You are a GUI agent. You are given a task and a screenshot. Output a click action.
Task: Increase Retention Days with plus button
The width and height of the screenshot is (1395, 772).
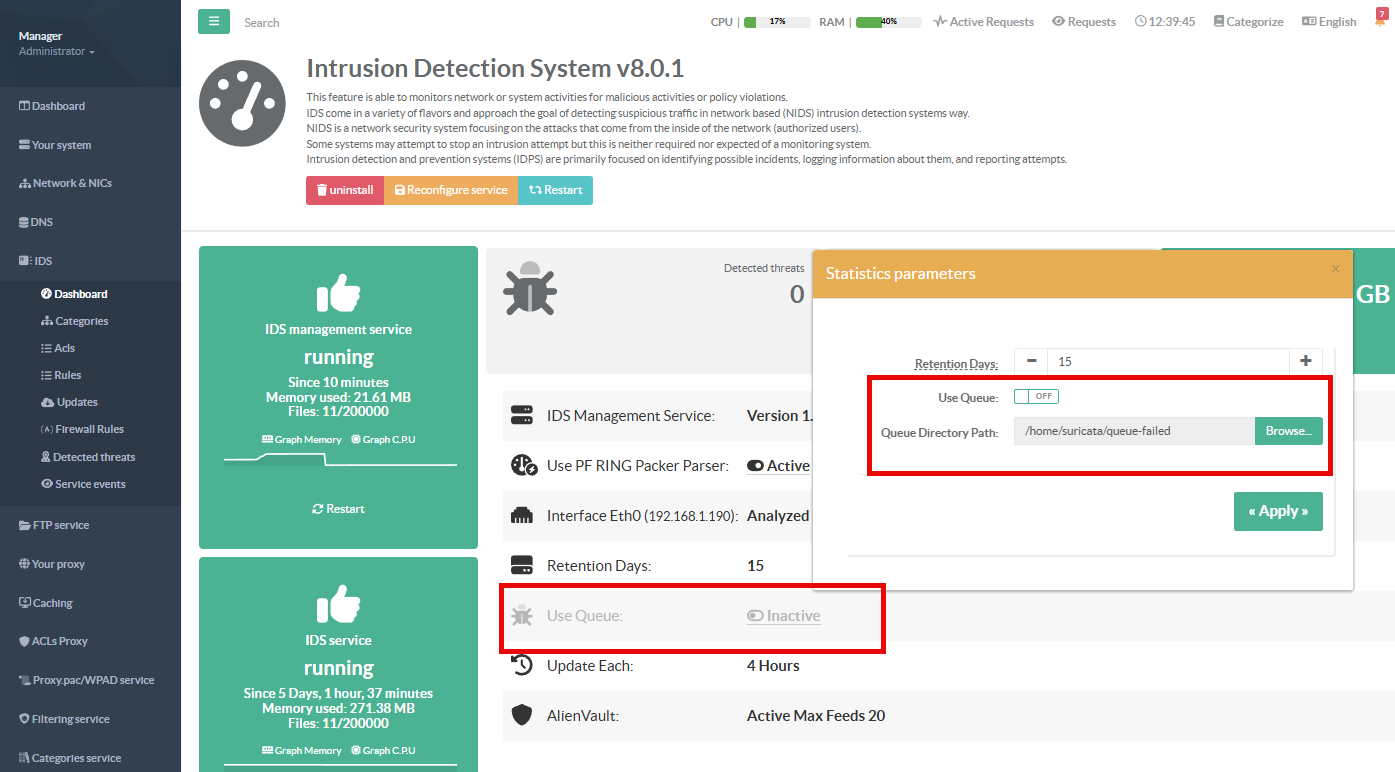(1305, 361)
